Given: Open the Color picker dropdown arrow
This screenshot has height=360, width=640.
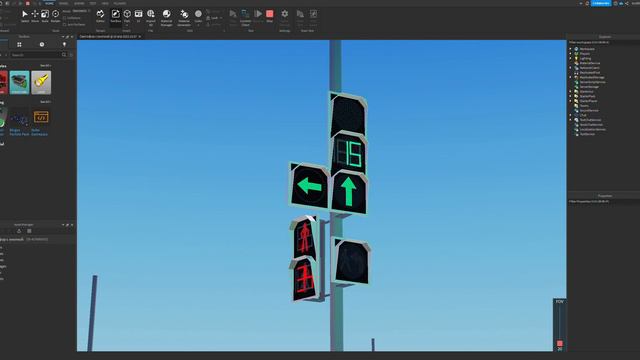Looking at the screenshot, I should point(198,26).
